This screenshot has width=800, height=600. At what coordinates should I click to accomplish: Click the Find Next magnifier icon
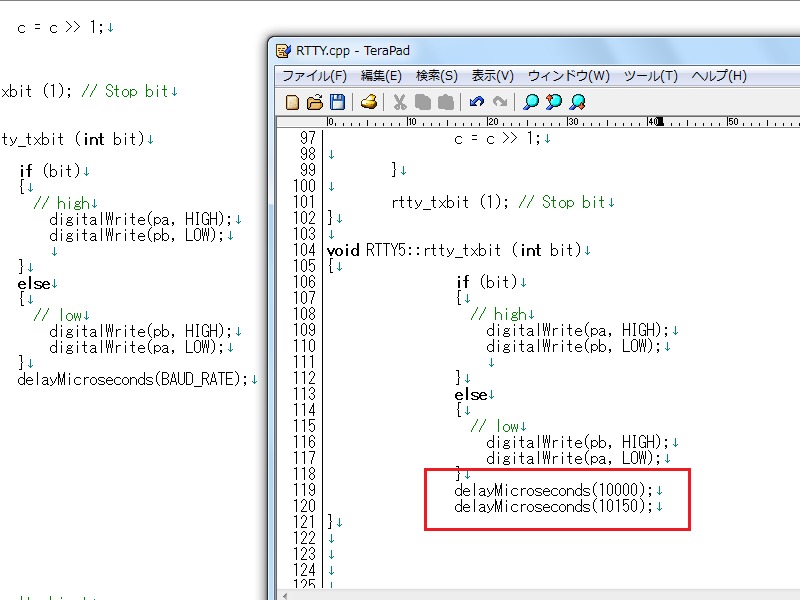click(x=577, y=102)
